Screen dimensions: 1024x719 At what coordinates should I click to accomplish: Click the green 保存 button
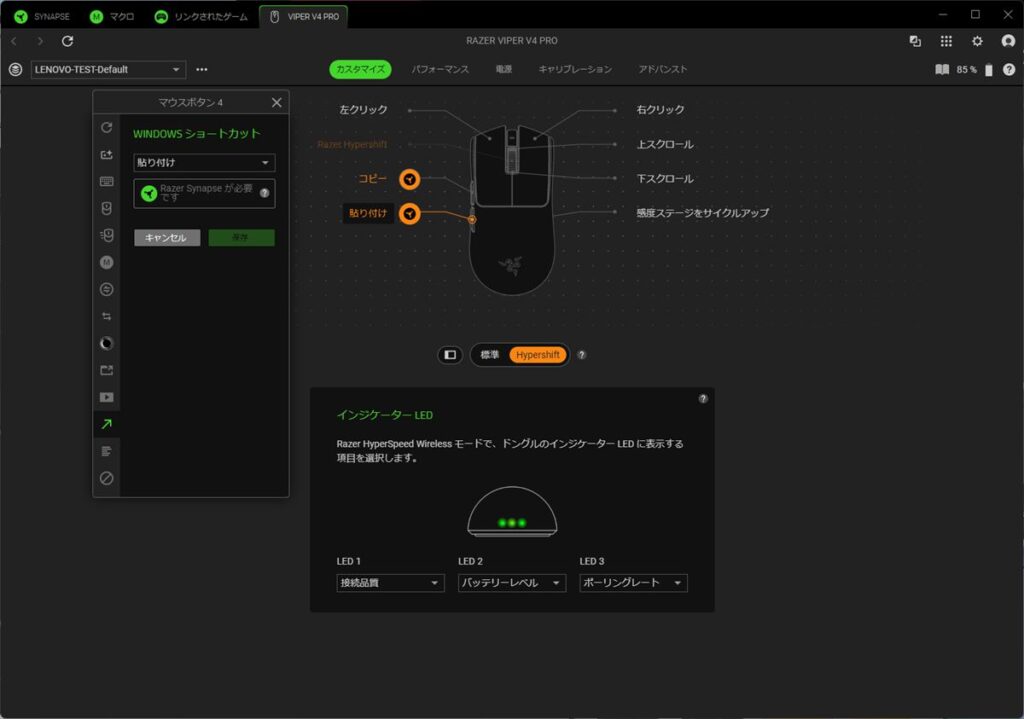(241, 238)
